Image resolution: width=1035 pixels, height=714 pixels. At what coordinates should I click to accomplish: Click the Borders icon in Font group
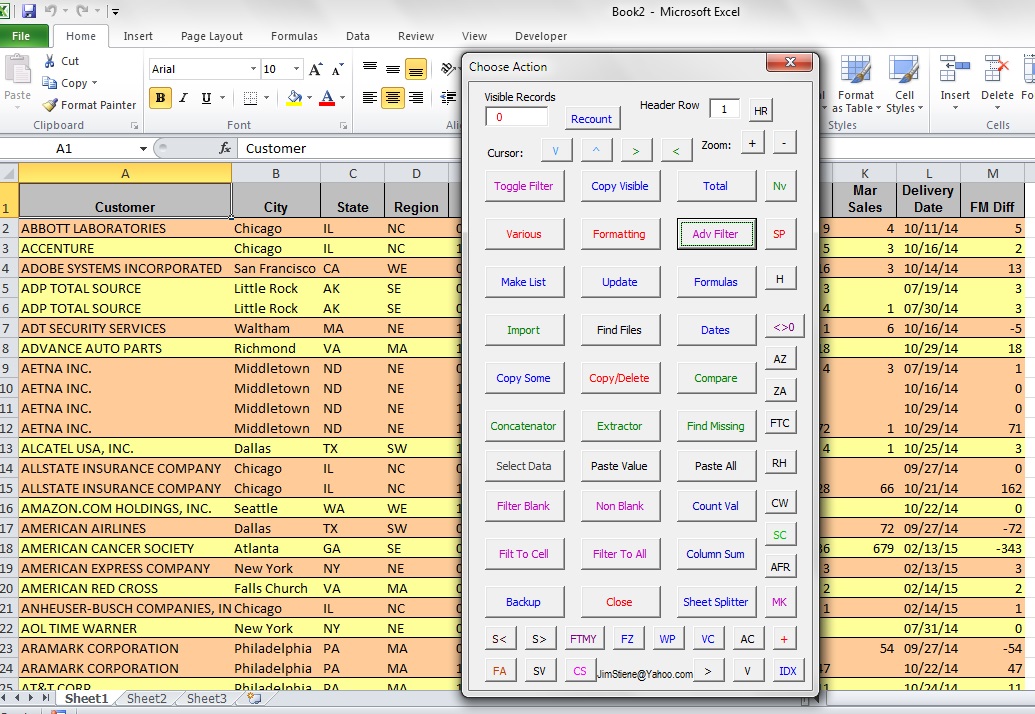point(250,98)
